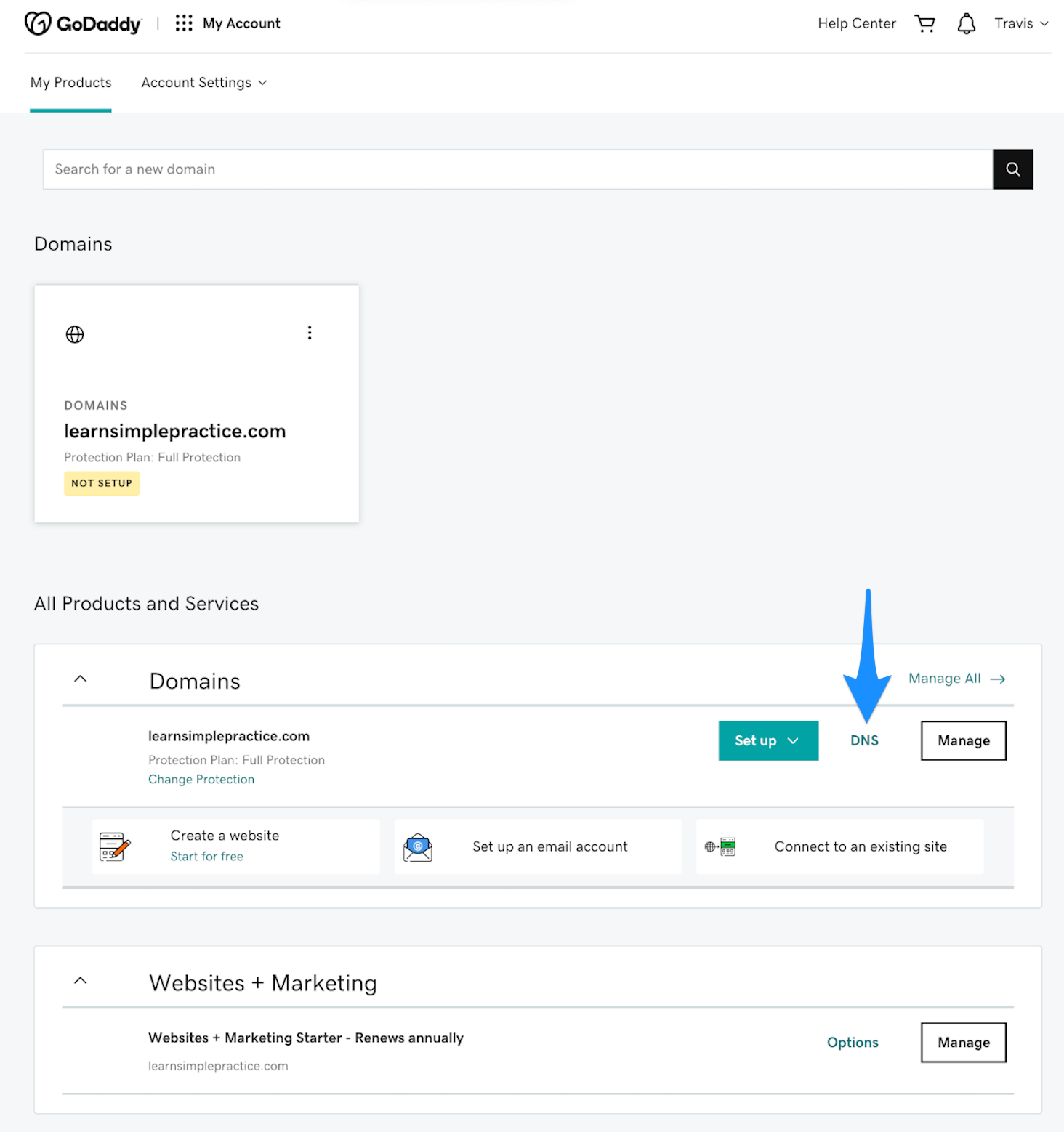This screenshot has height=1132, width=1064.
Task: Expand the Account Settings menu
Action: 204,83
